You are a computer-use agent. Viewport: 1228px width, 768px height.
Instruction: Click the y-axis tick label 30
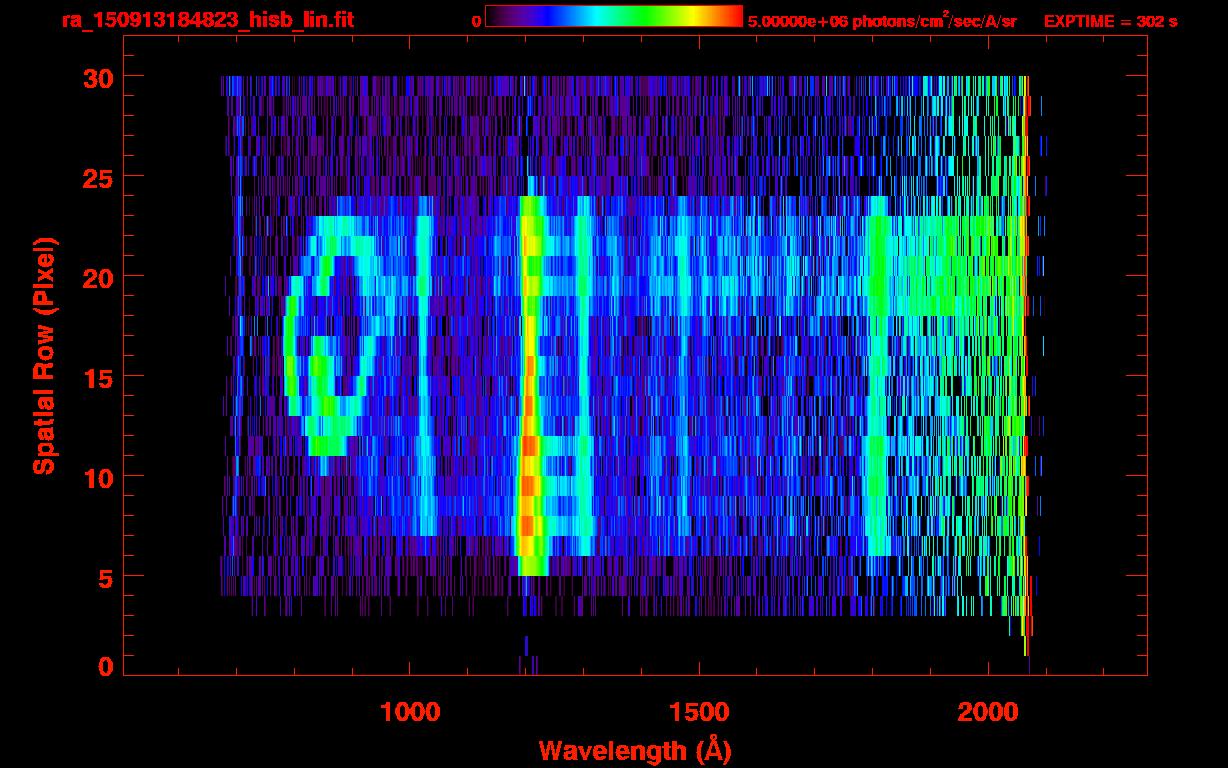pyautogui.click(x=98, y=77)
